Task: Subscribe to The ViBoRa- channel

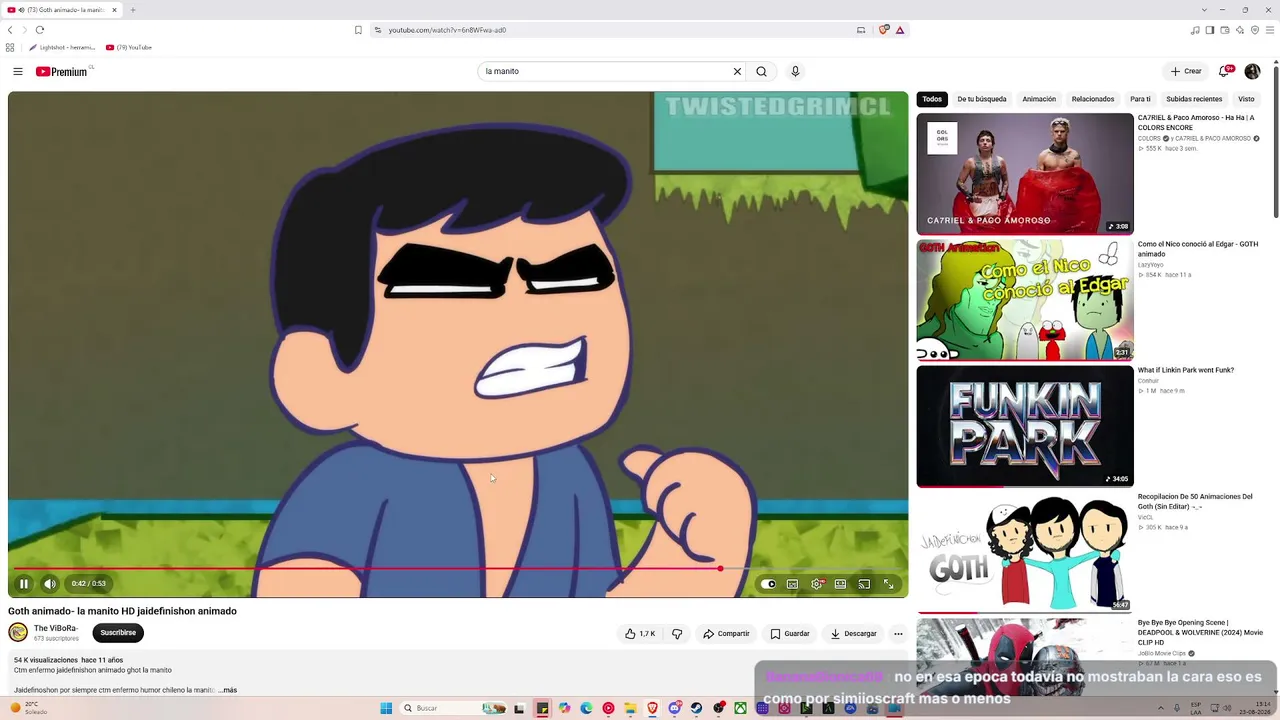Action: click(x=118, y=633)
